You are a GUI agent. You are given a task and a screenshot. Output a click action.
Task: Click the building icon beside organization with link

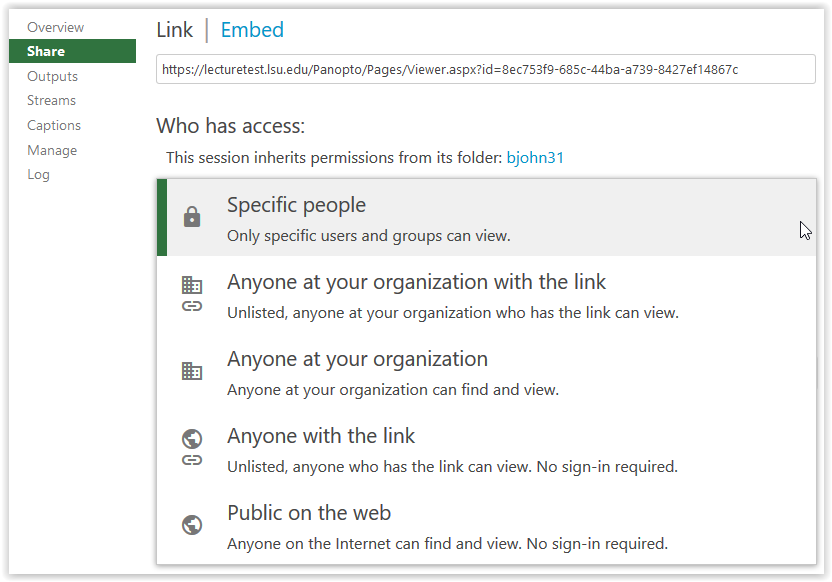192,285
